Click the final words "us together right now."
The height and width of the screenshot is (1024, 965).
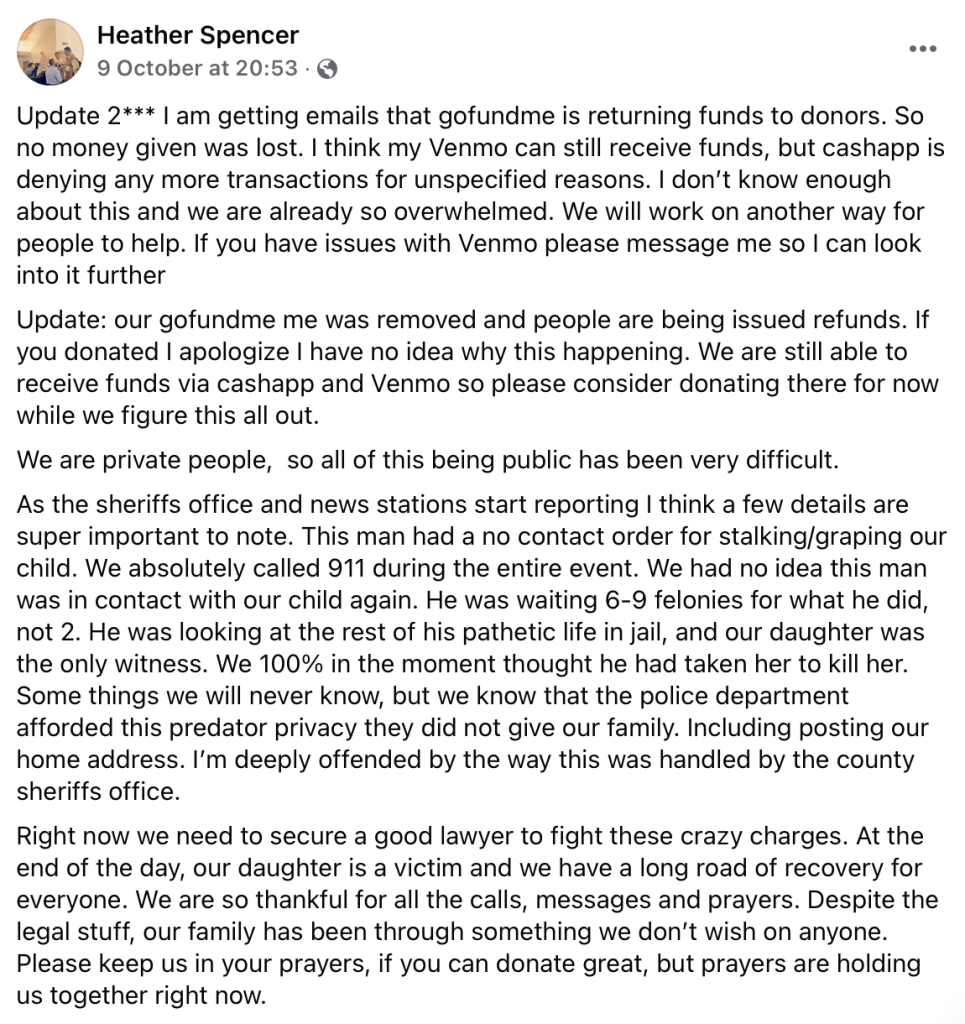point(138,996)
